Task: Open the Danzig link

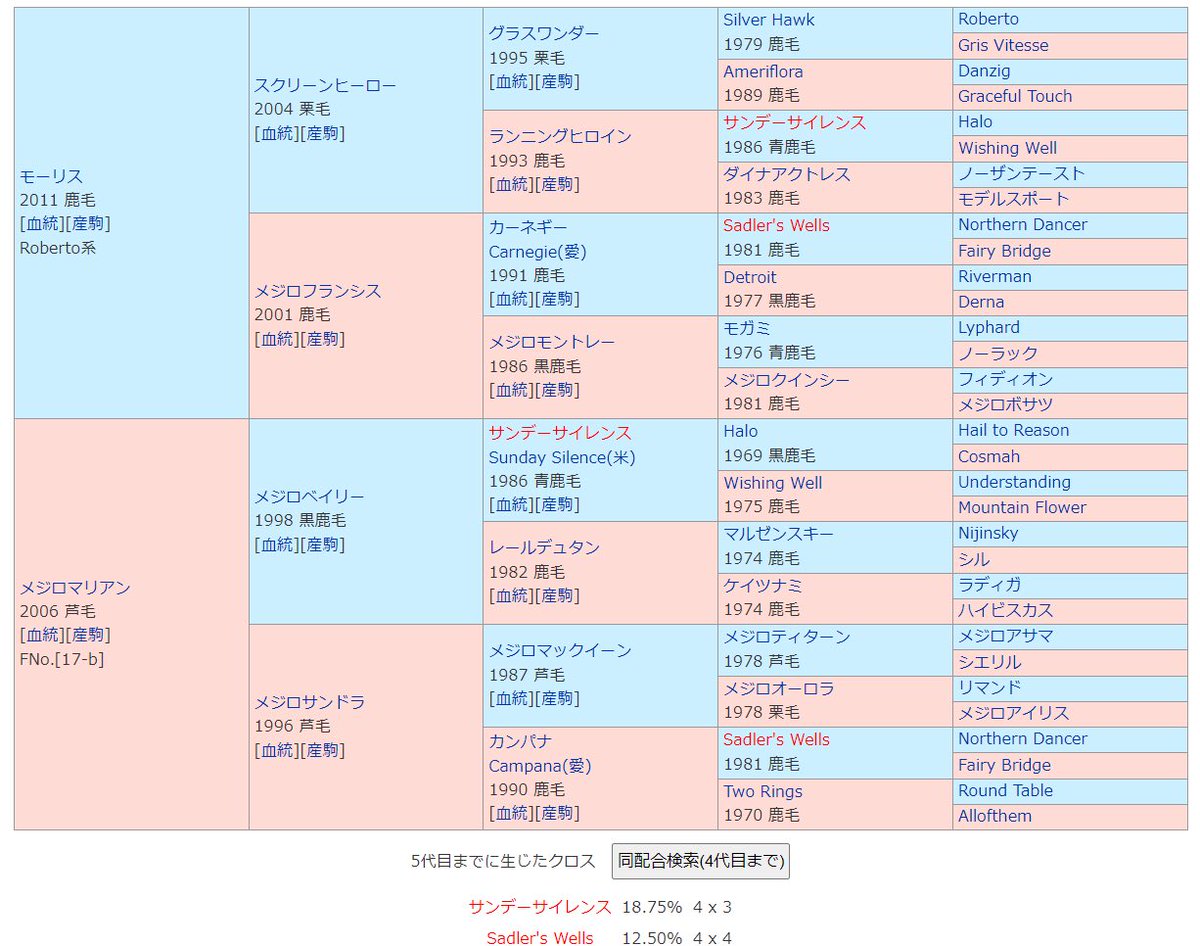Action: (x=984, y=71)
